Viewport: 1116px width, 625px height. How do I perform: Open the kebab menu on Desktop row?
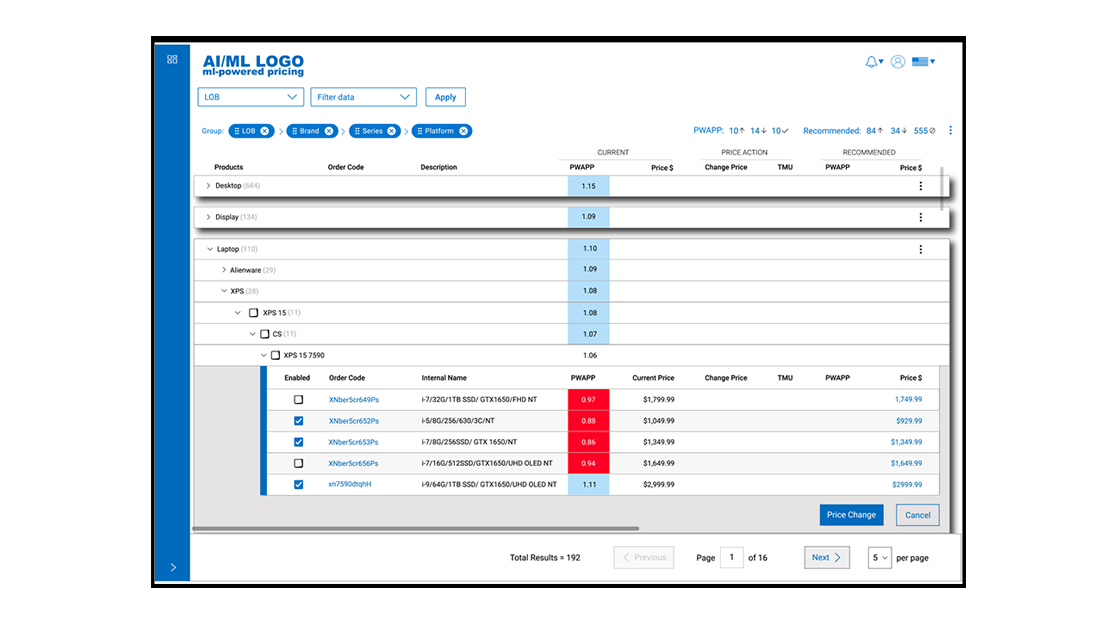920,186
